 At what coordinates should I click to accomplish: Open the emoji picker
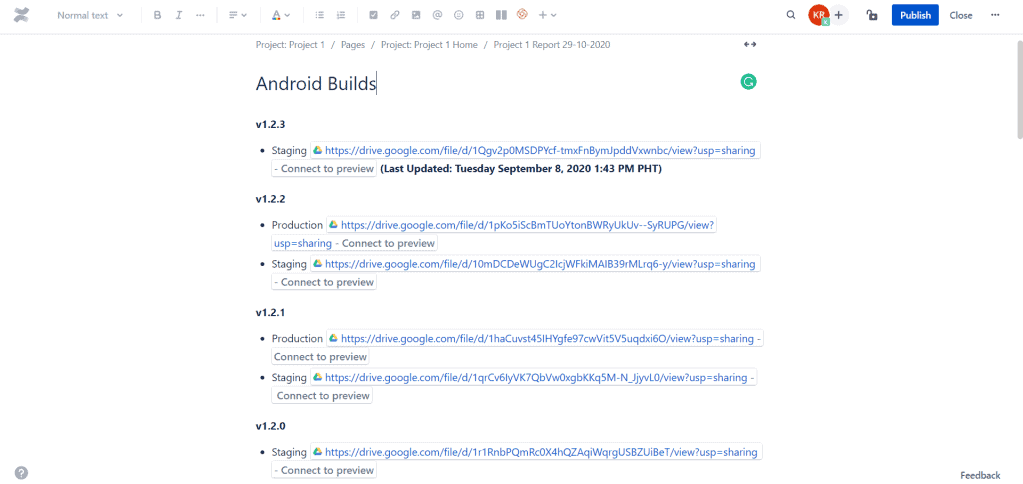point(458,15)
